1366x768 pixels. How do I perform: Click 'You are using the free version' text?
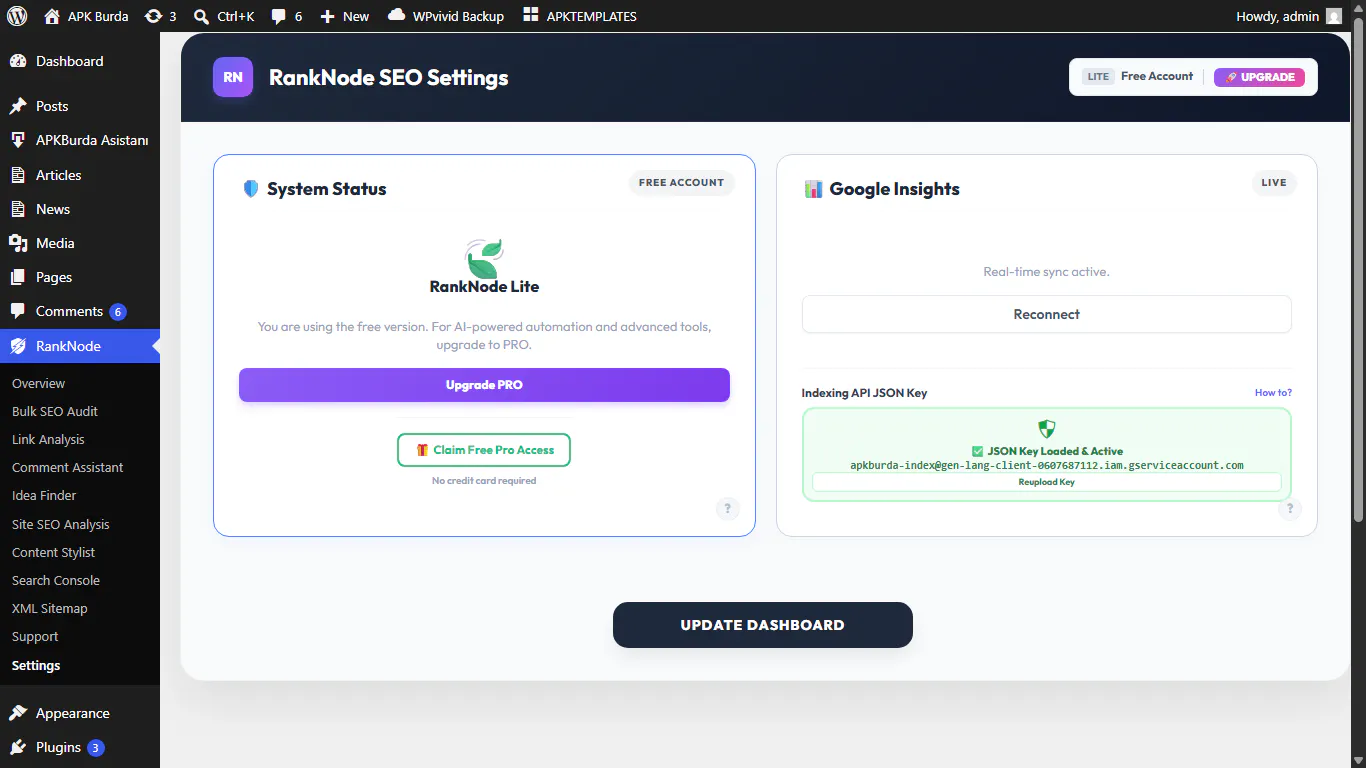484,336
